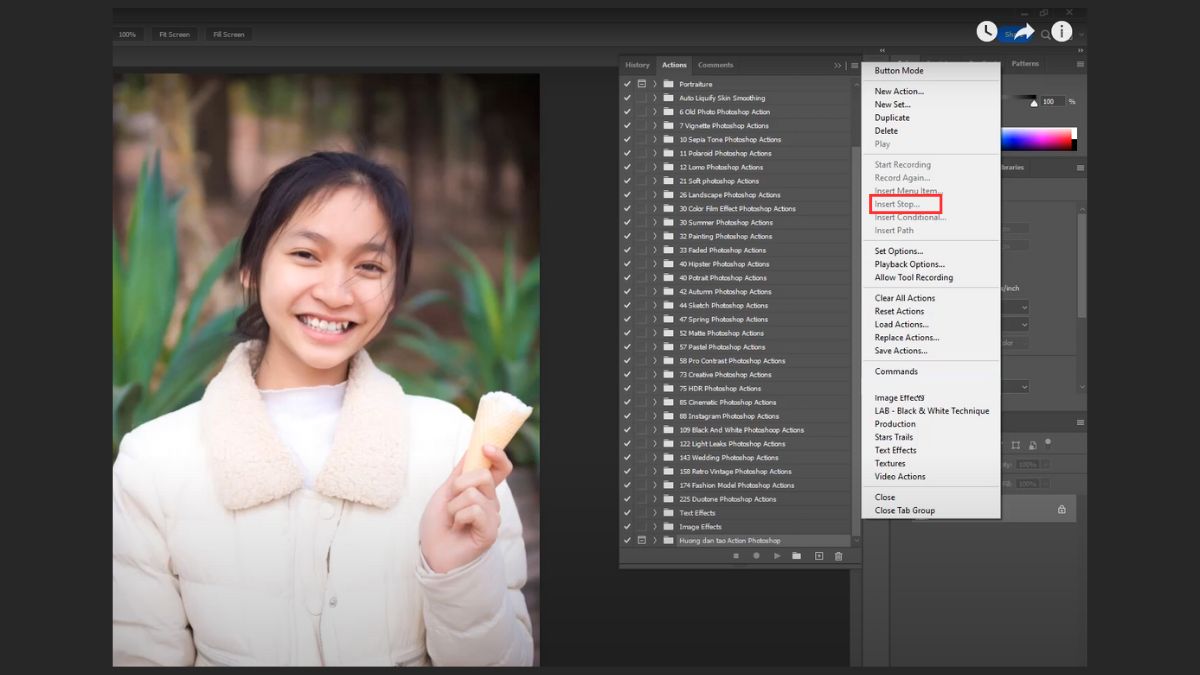Viewport: 1200px width, 675px height.
Task: Switch to the Comments tab
Action: [x=715, y=65]
